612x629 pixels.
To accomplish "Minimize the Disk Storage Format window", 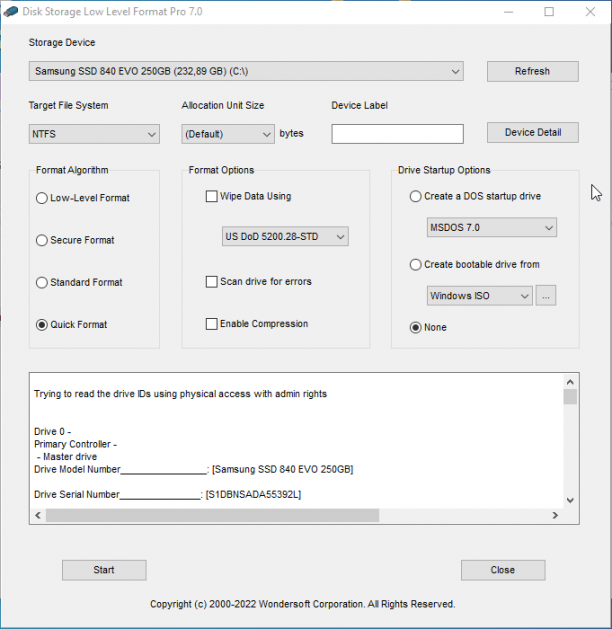I will pyautogui.click(x=509, y=12).
